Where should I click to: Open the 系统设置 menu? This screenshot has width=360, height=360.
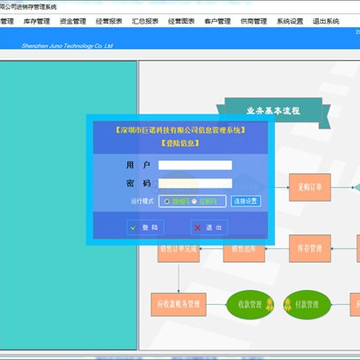290,21
